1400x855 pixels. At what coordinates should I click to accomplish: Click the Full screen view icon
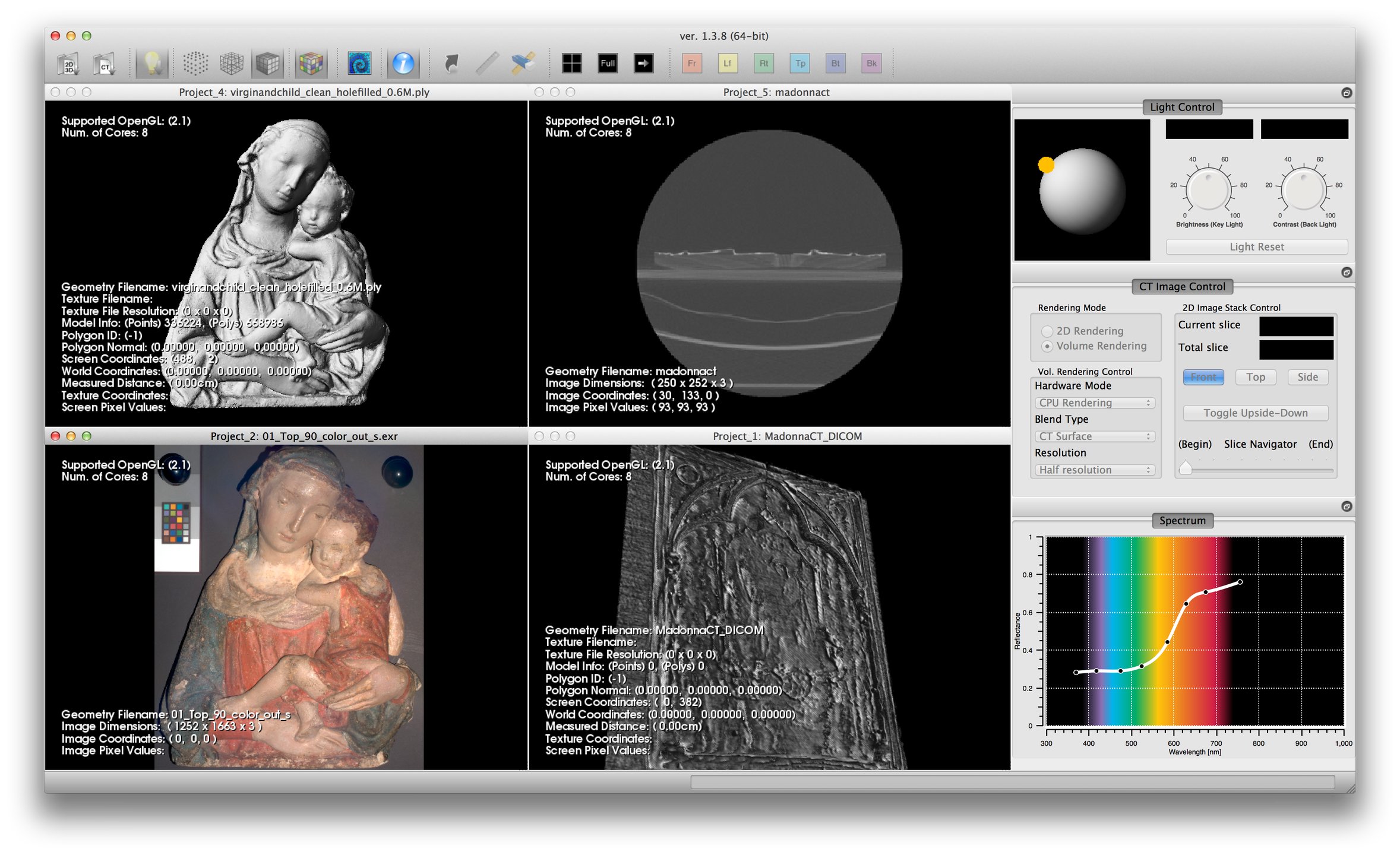(x=608, y=64)
